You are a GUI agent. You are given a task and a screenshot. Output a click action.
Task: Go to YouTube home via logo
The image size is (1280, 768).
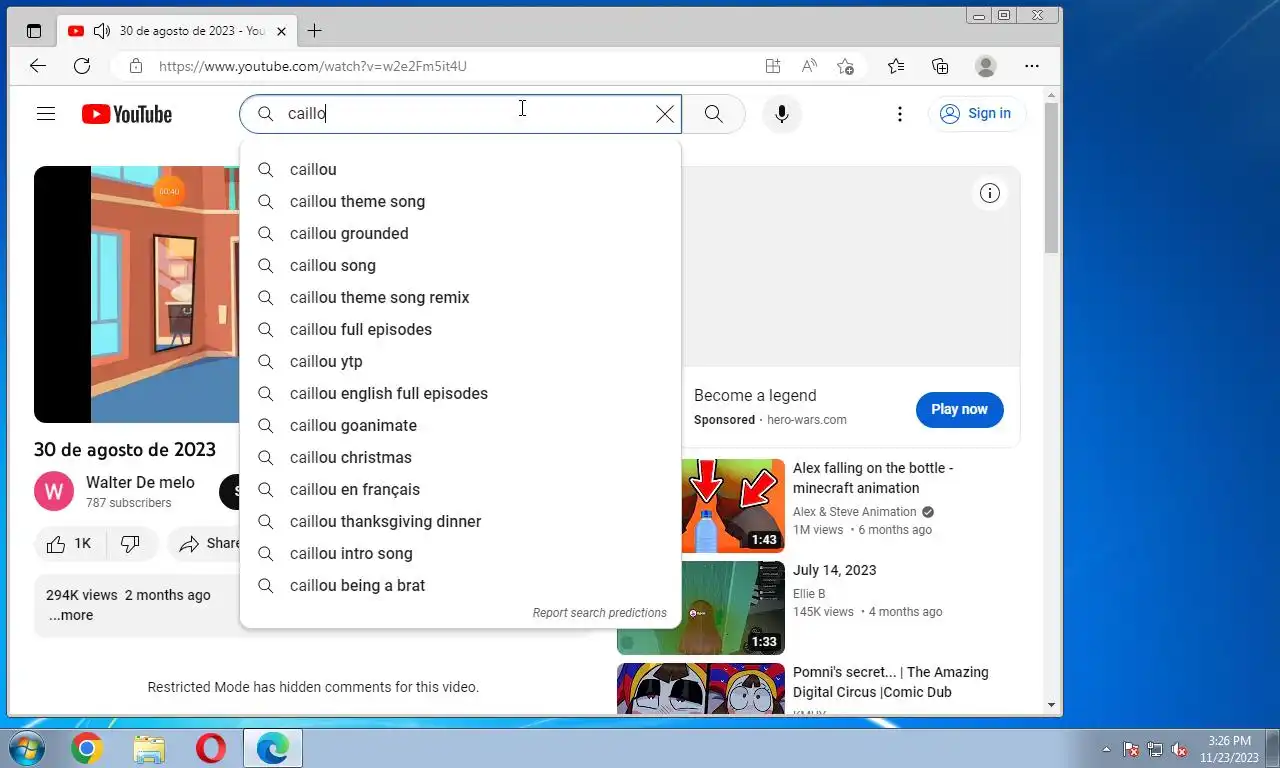[x=127, y=114]
